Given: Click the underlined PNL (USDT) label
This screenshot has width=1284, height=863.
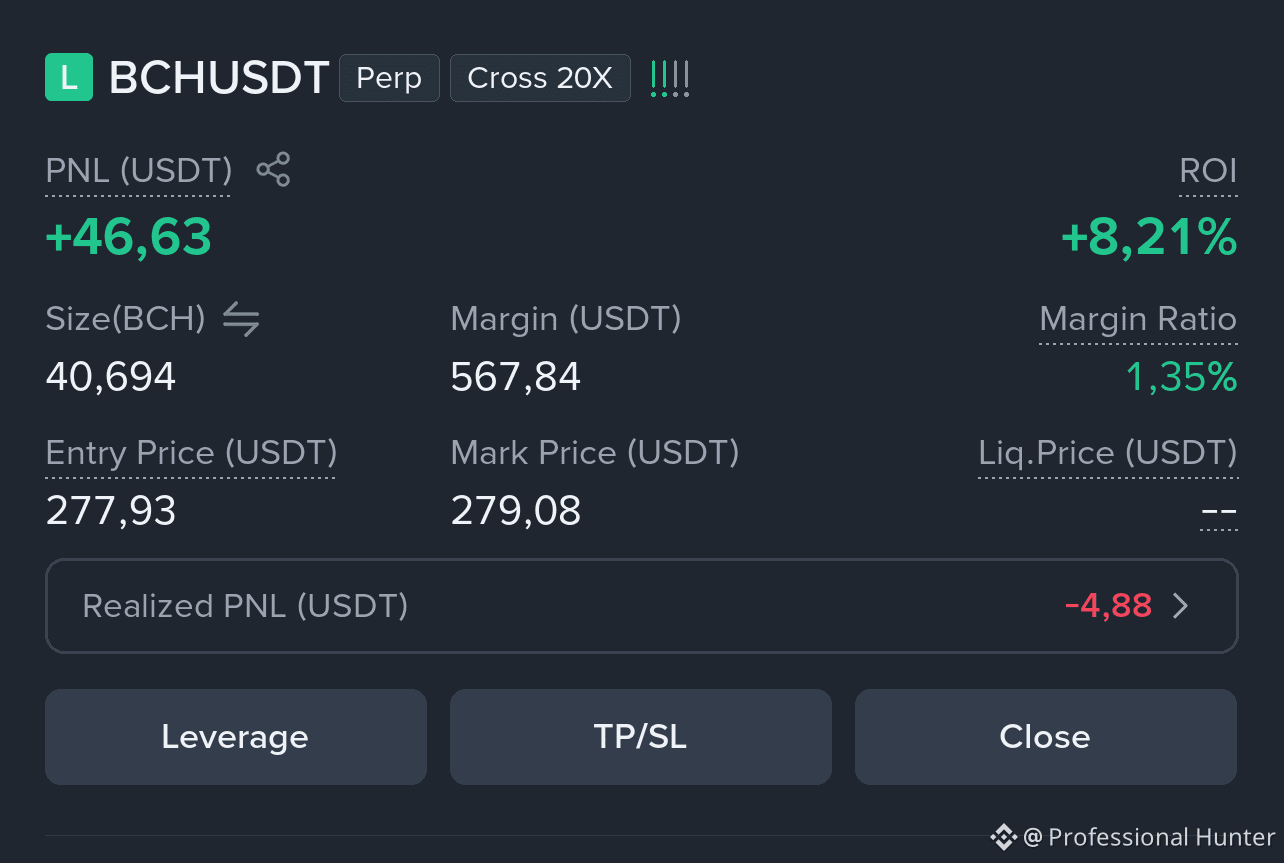Looking at the screenshot, I should pos(139,171).
